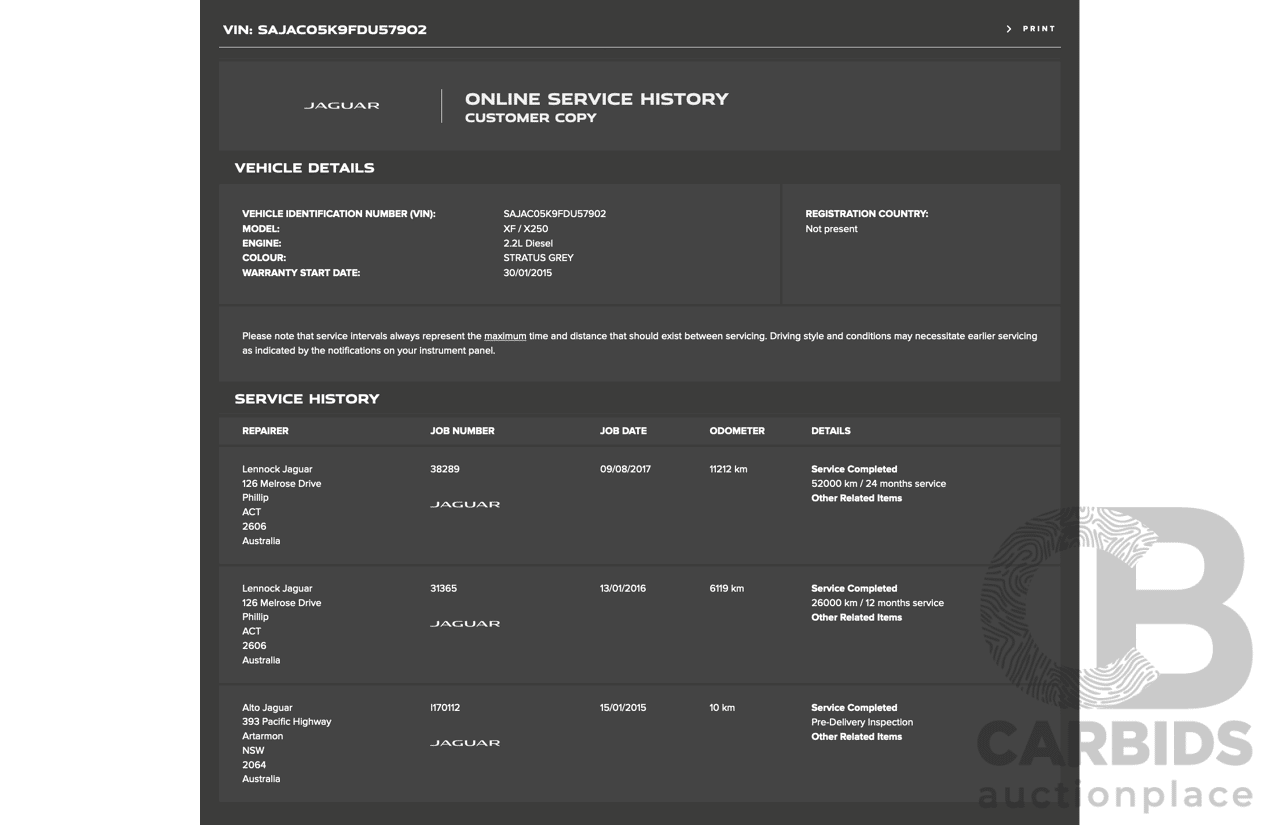Click the Jaguar logo under job 38289
Image resolution: width=1280 pixels, height=825 pixels.
pos(465,504)
